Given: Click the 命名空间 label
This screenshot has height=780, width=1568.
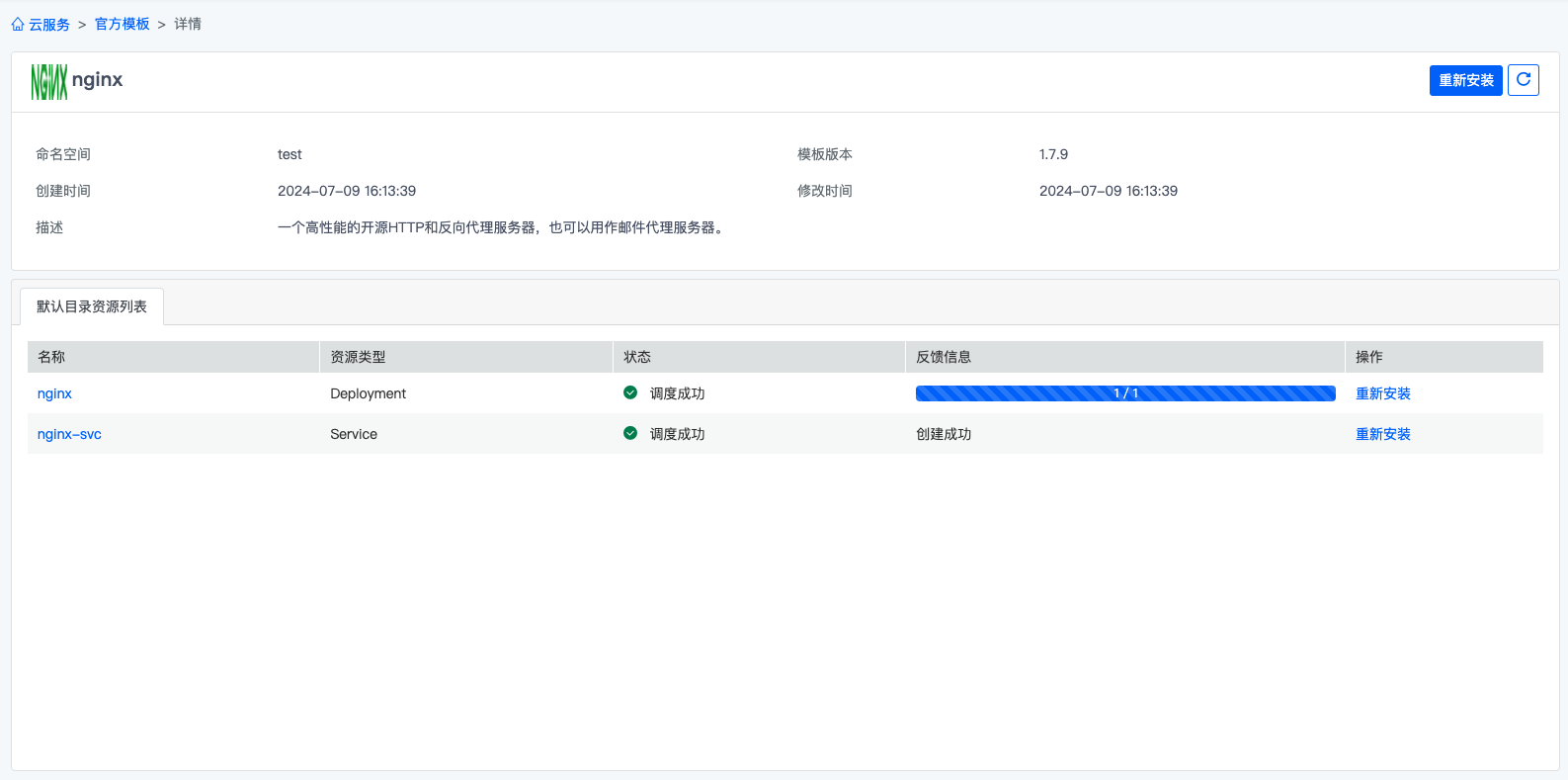Looking at the screenshot, I should [x=63, y=154].
